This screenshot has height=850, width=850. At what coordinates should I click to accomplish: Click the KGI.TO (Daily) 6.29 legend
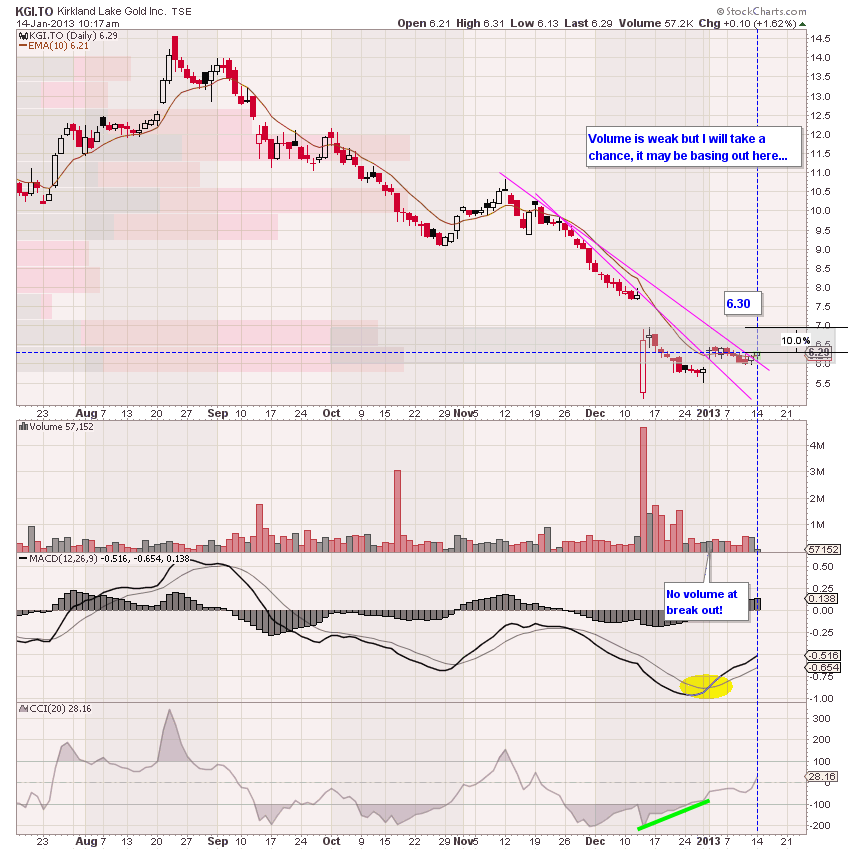pyautogui.click(x=73, y=36)
